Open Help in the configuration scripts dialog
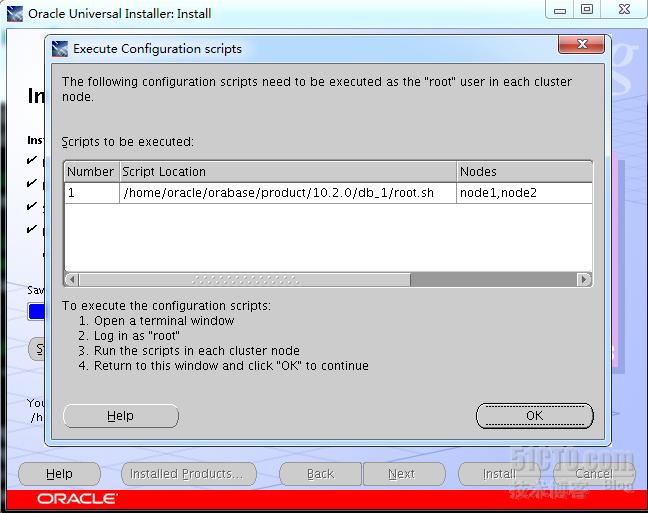648x513 pixels. click(120, 415)
